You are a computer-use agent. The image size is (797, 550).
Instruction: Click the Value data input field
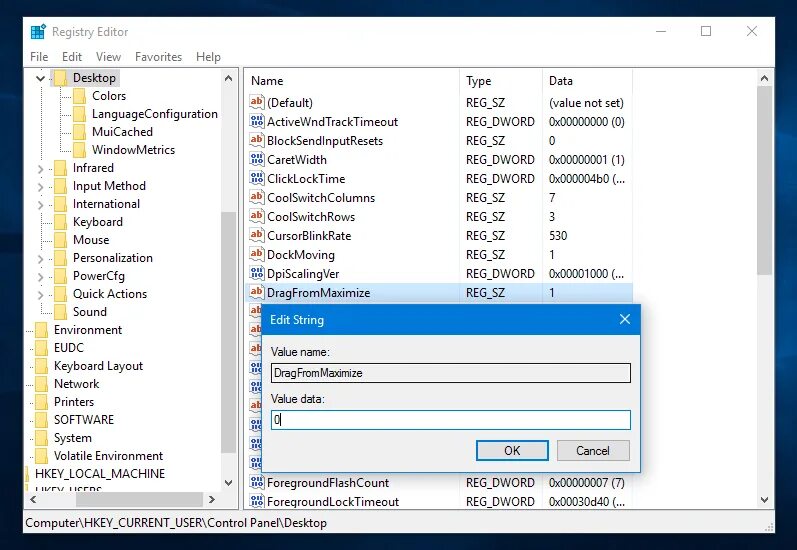point(451,420)
